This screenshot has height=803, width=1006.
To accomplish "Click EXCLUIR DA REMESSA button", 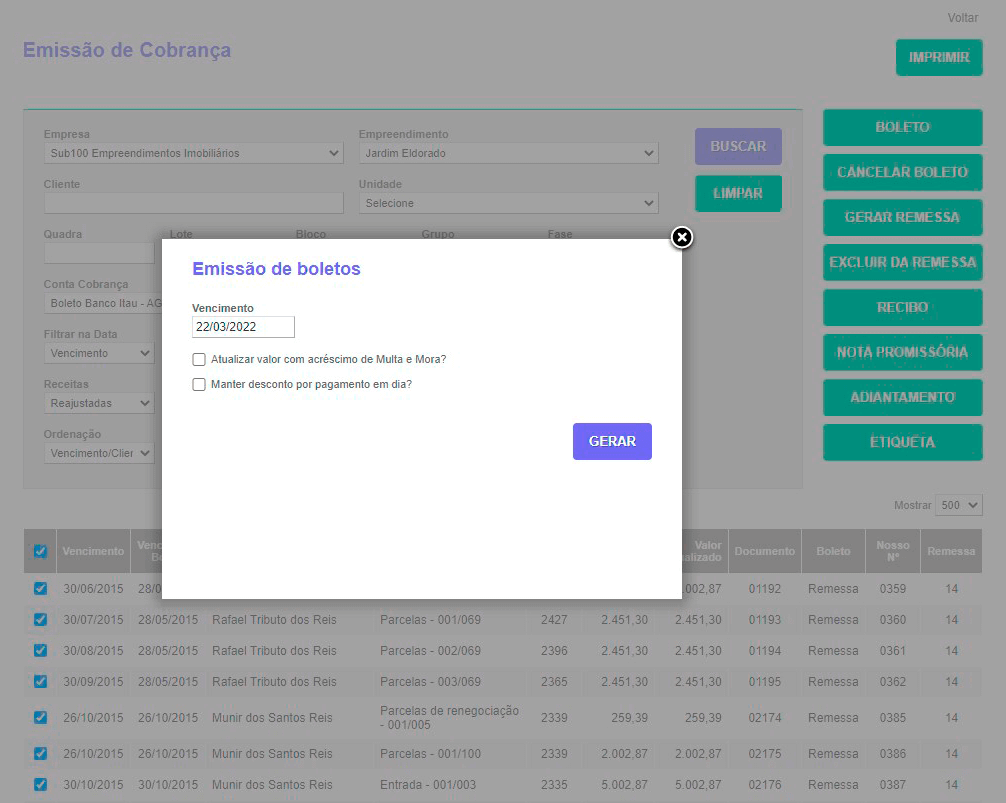I will pos(902,262).
